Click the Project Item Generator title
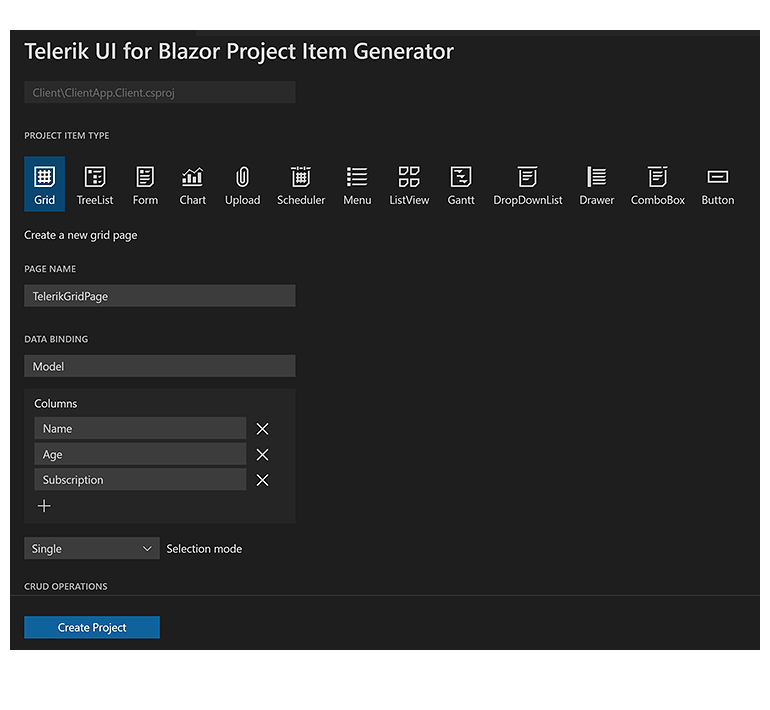 point(239,52)
